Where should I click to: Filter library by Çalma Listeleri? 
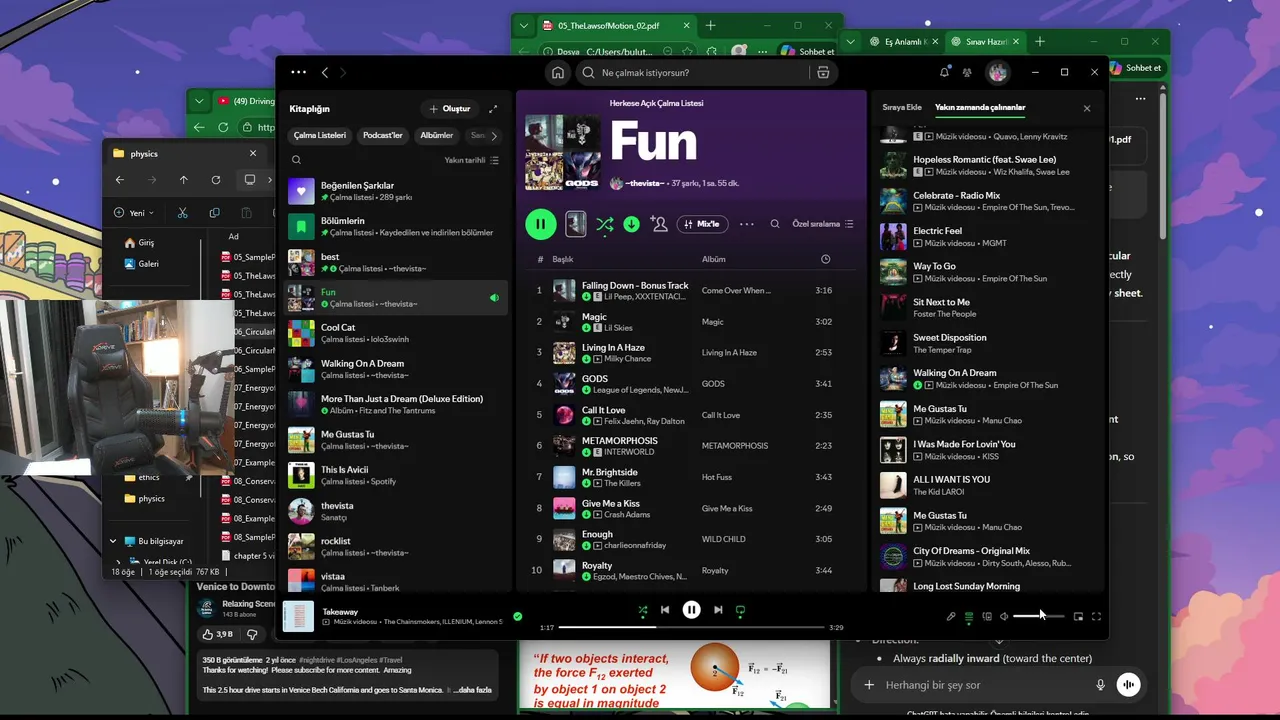(320, 135)
